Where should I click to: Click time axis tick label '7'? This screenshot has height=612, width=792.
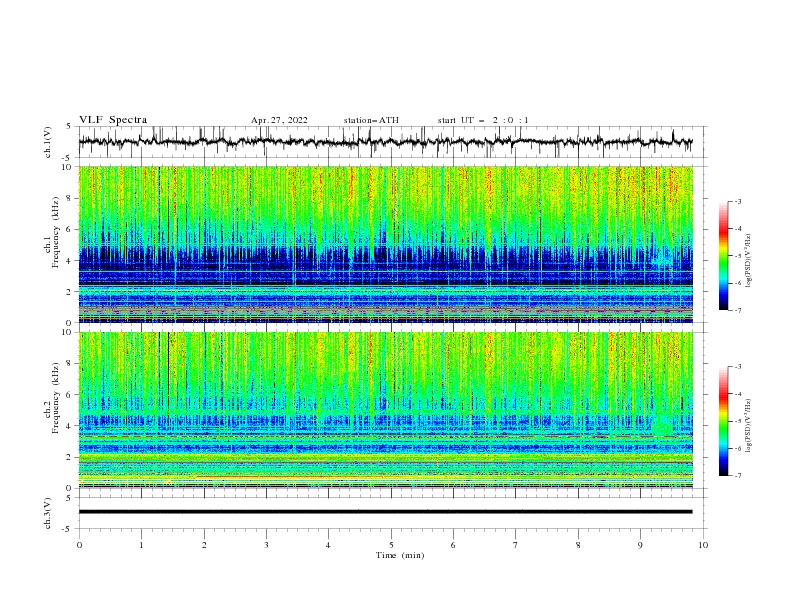coord(516,545)
